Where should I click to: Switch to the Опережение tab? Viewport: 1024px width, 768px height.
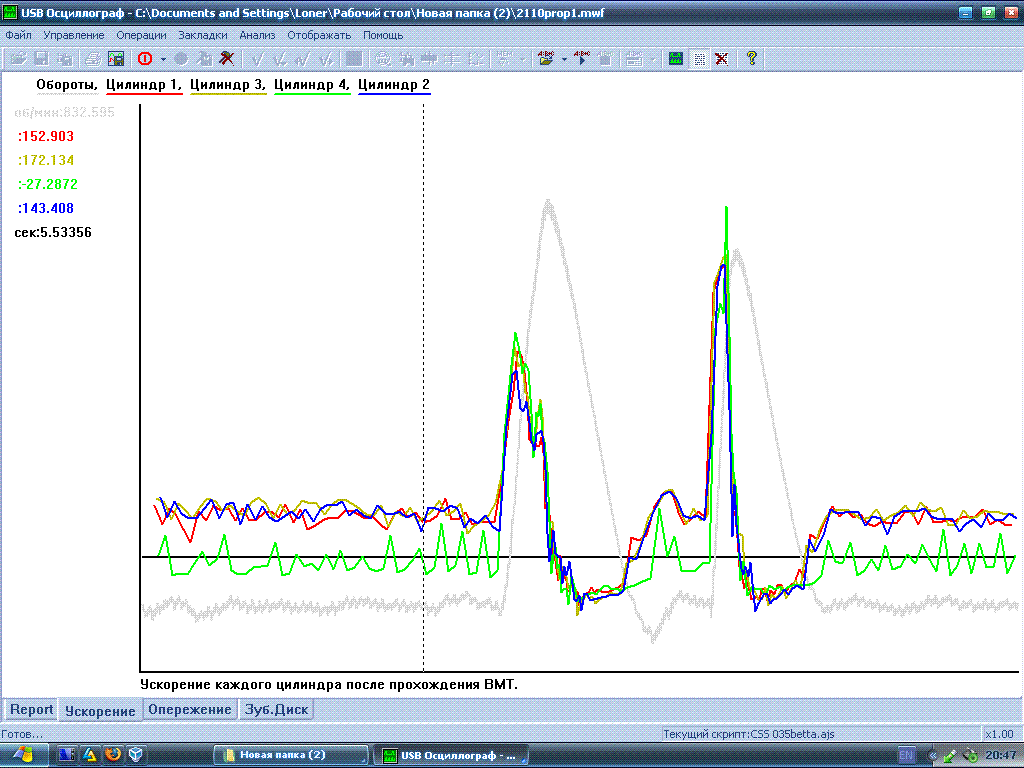coord(190,710)
